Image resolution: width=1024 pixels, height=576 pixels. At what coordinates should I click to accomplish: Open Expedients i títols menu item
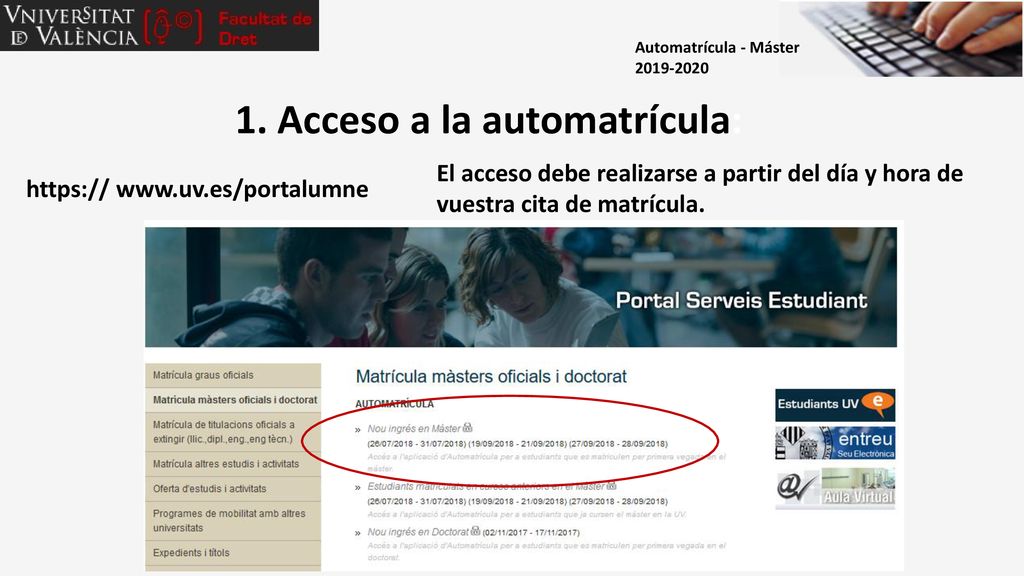tap(233, 552)
